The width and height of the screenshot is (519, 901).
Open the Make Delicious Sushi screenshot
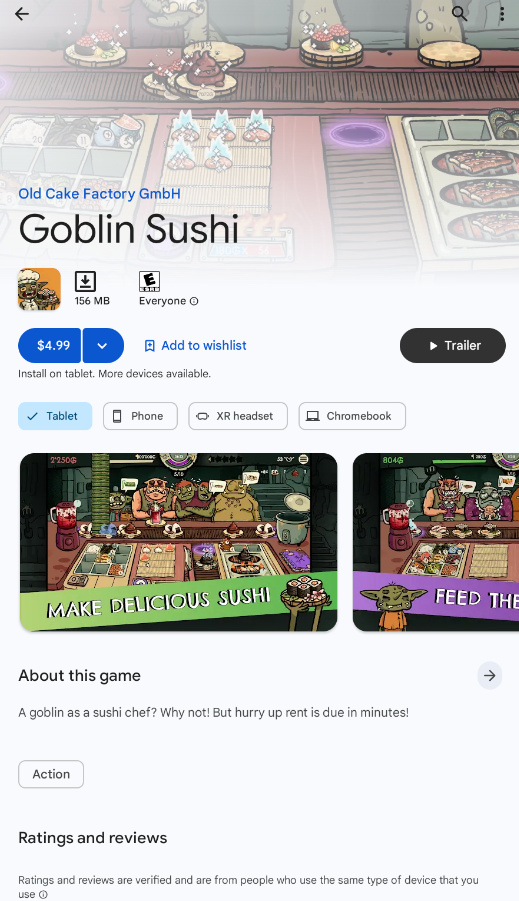179,542
